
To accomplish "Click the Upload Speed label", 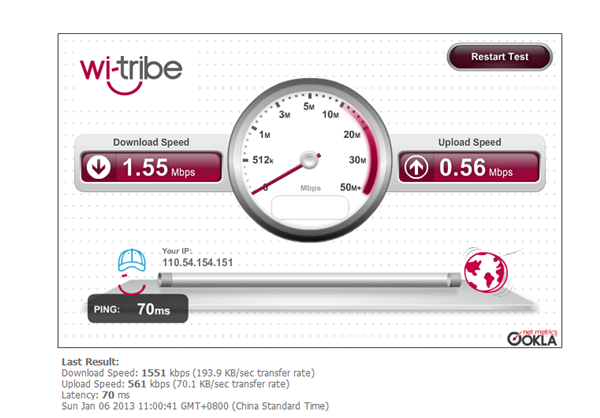I will tap(470, 142).
